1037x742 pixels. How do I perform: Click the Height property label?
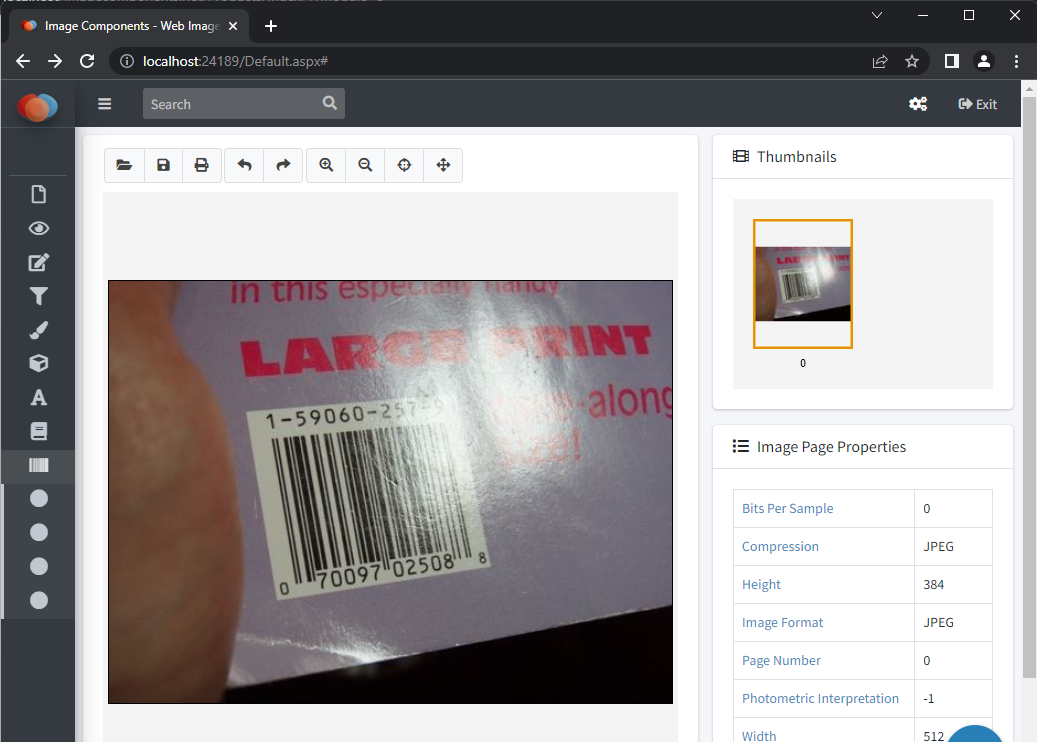coord(761,585)
